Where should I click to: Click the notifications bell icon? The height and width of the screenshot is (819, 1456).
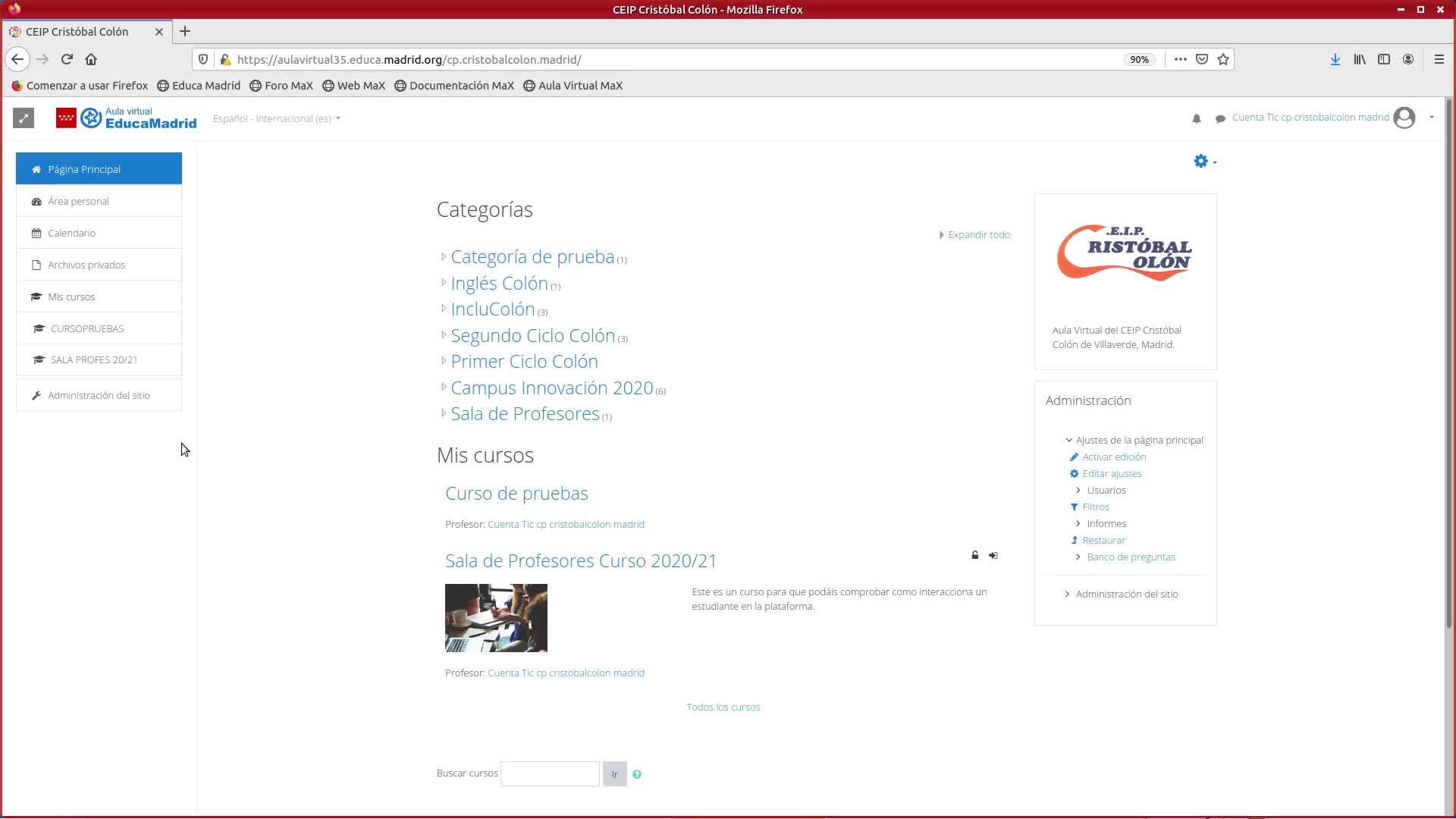pyautogui.click(x=1197, y=119)
